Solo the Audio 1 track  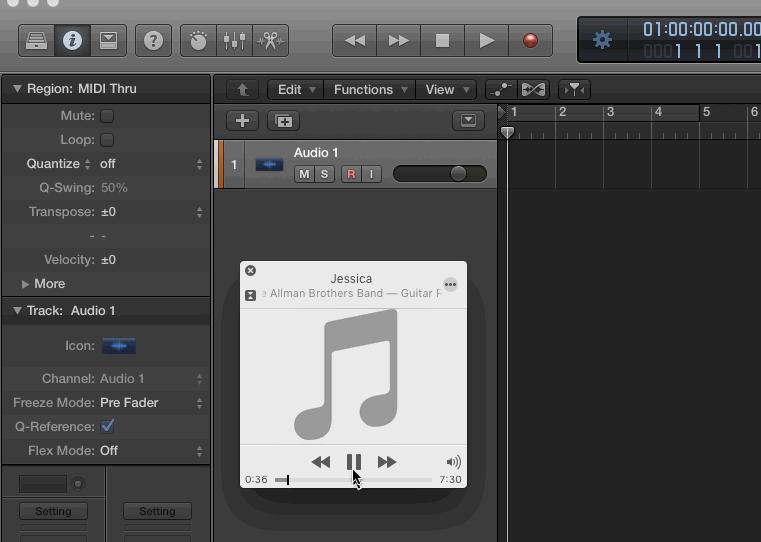pos(324,174)
